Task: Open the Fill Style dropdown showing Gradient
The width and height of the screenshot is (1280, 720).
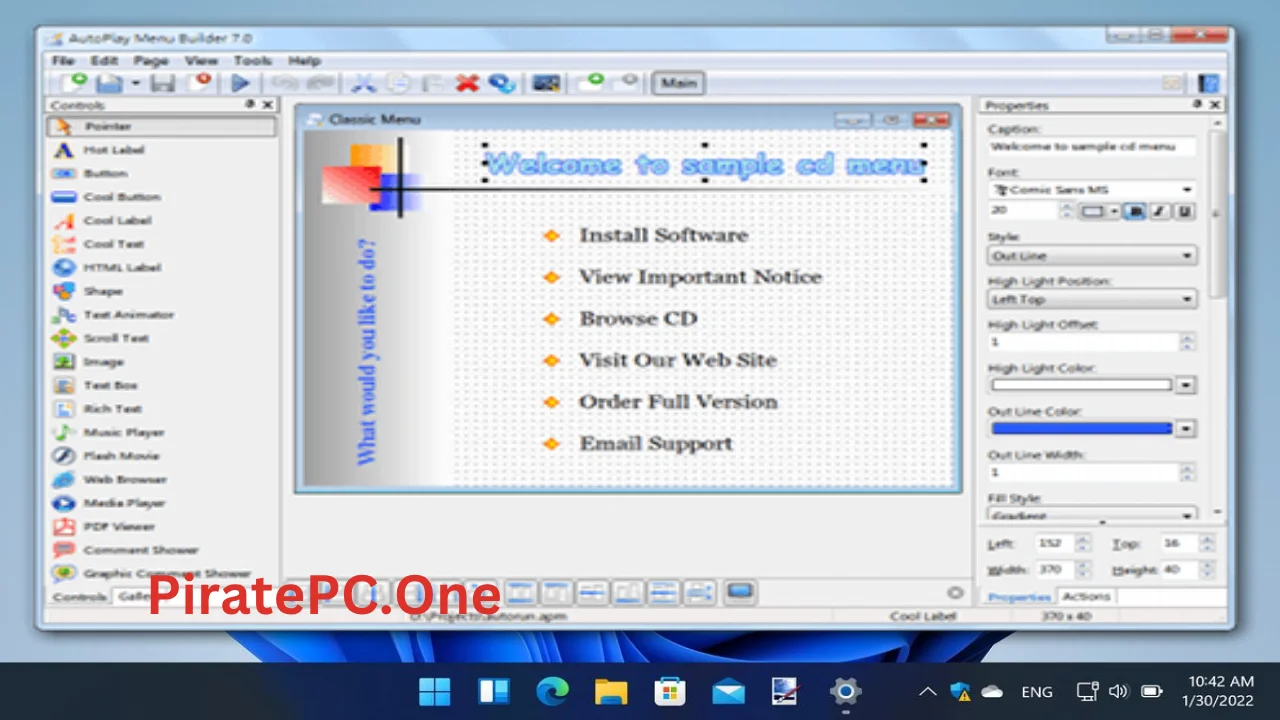Action: point(1092,514)
